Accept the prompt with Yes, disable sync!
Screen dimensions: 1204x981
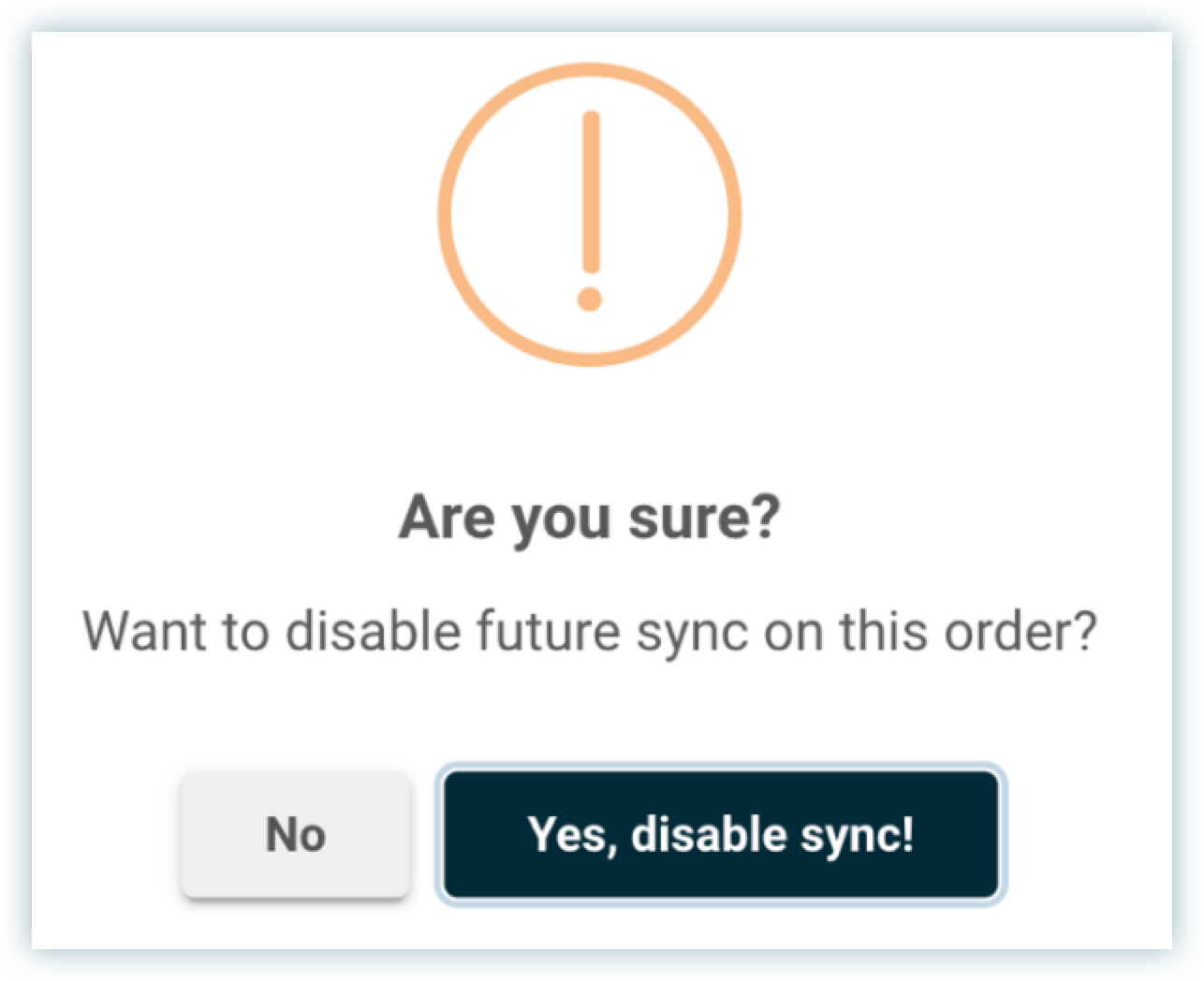click(720, 834)
